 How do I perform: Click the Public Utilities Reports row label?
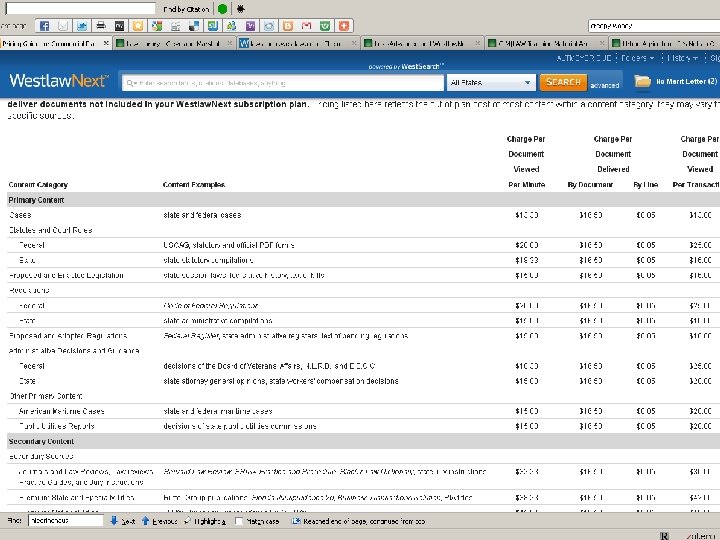56,426
